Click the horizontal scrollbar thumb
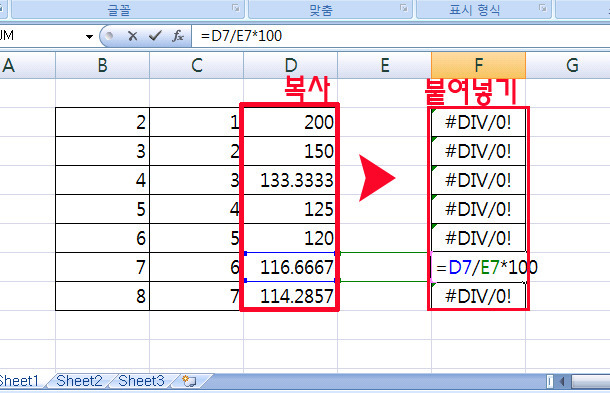The image size is (610, 393). [591, 381]
